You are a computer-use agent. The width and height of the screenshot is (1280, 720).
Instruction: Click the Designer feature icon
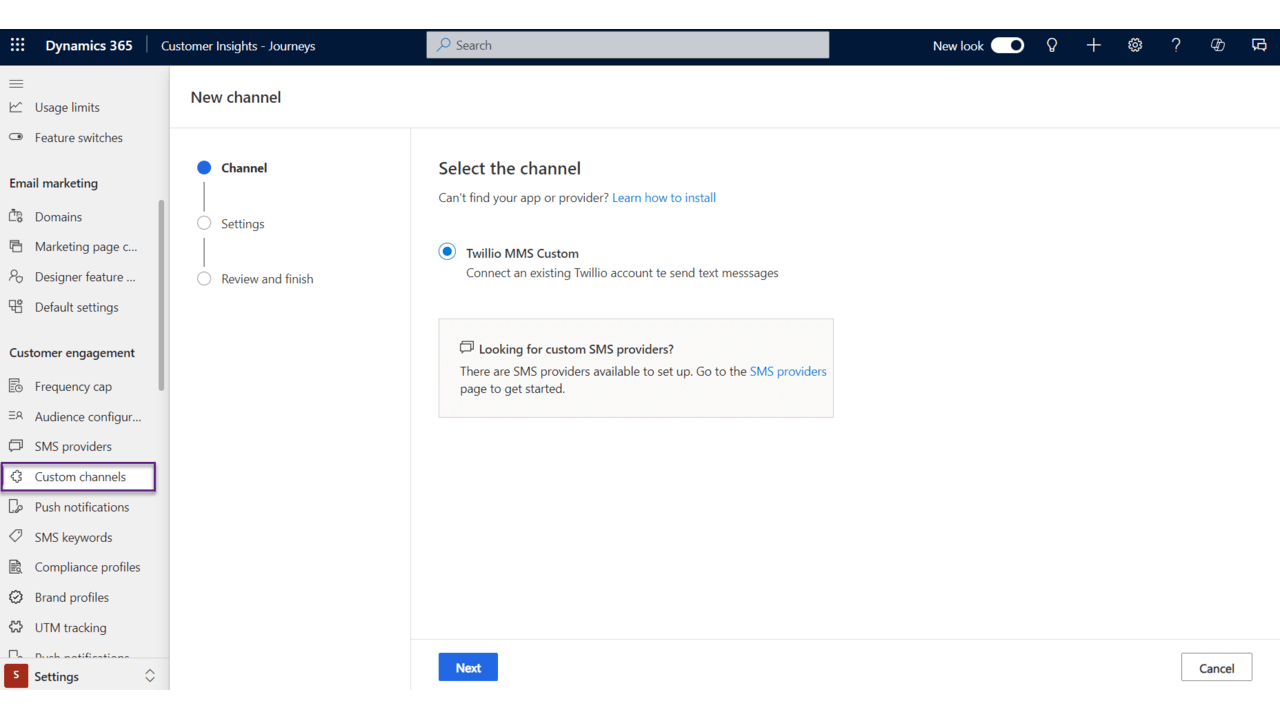tap(16, 276)
